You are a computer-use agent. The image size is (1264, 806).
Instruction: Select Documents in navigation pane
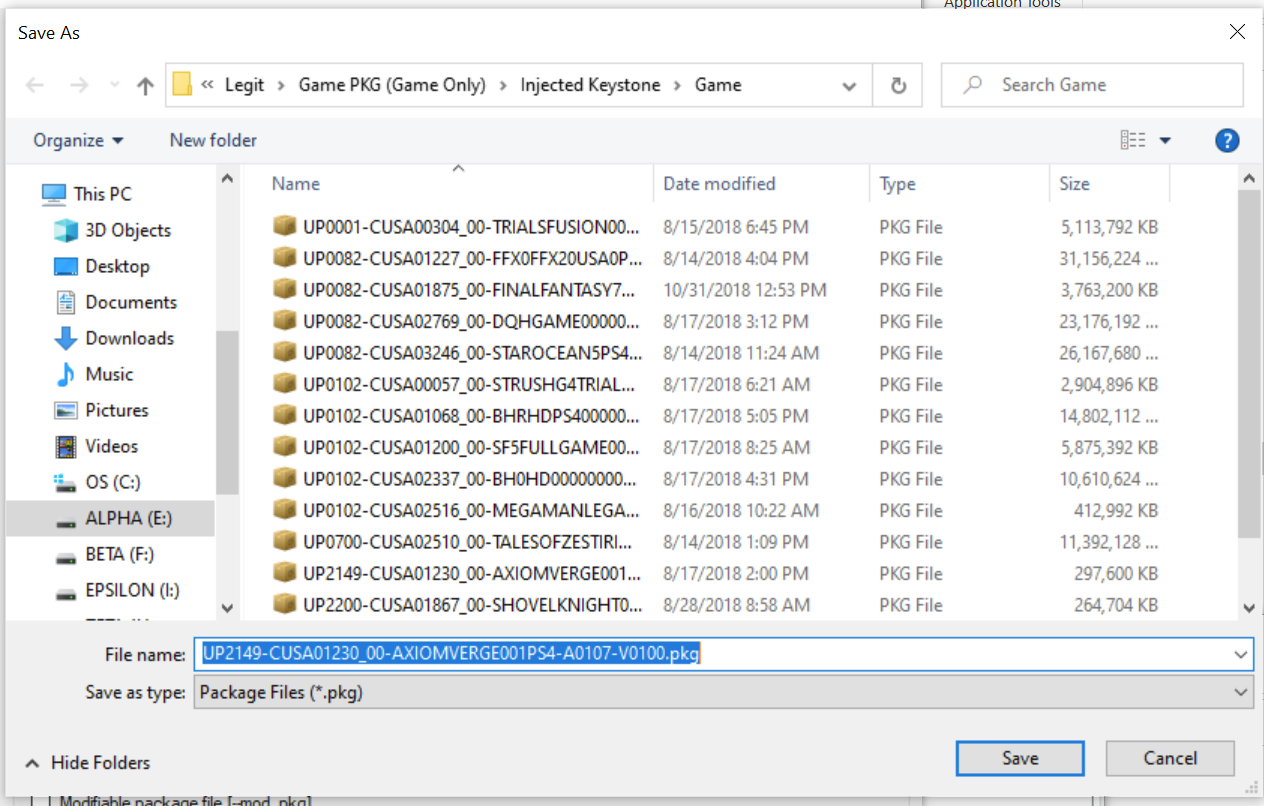[131, 302]
